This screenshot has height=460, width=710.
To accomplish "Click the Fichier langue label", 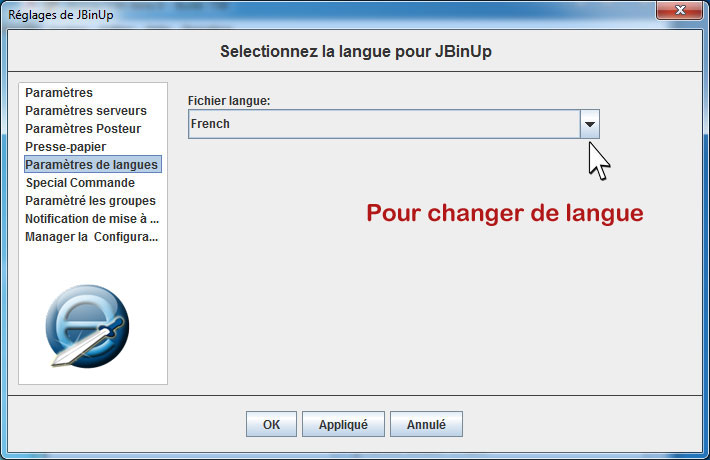I will [x=229, y=101].
